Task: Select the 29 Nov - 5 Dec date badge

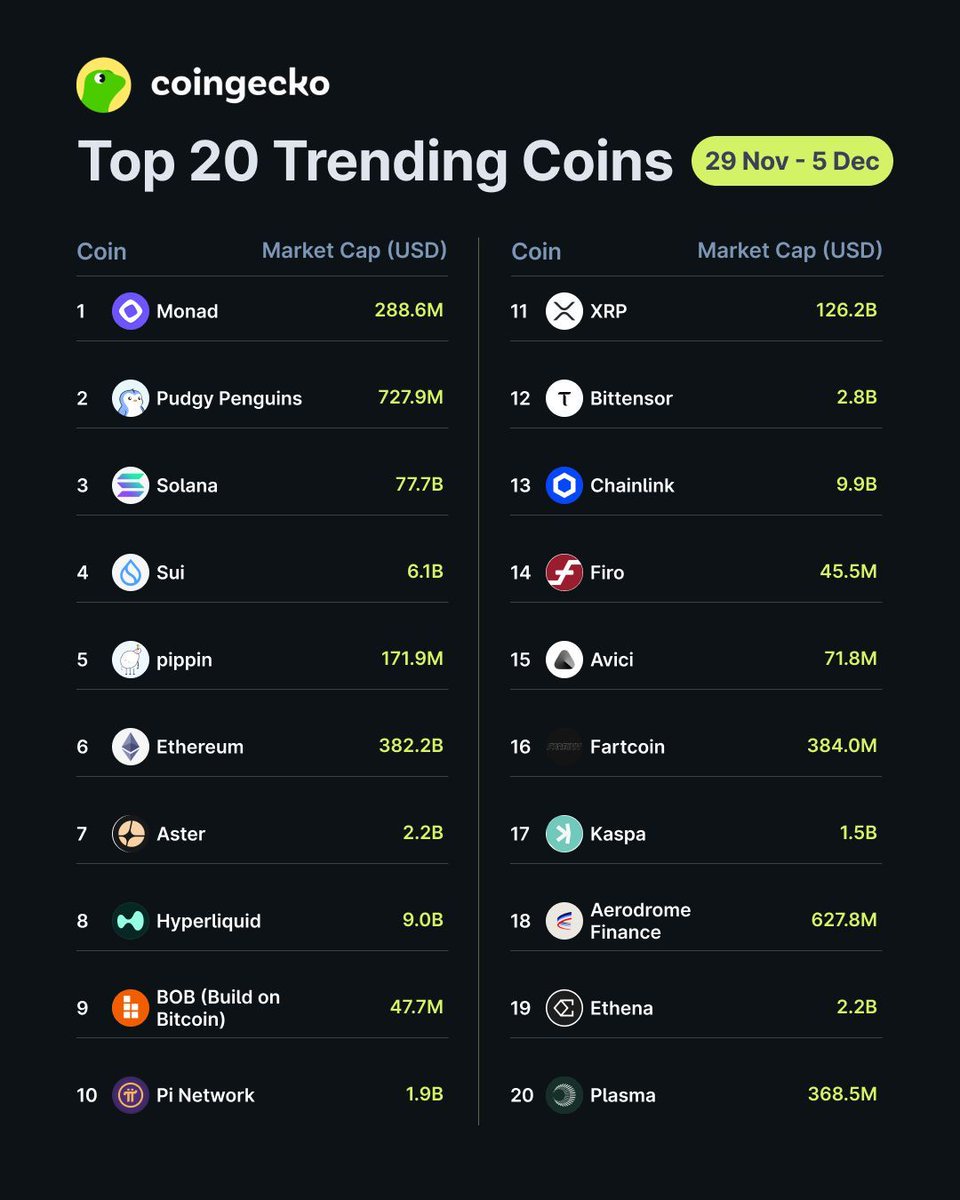Action: click(792, 161)
